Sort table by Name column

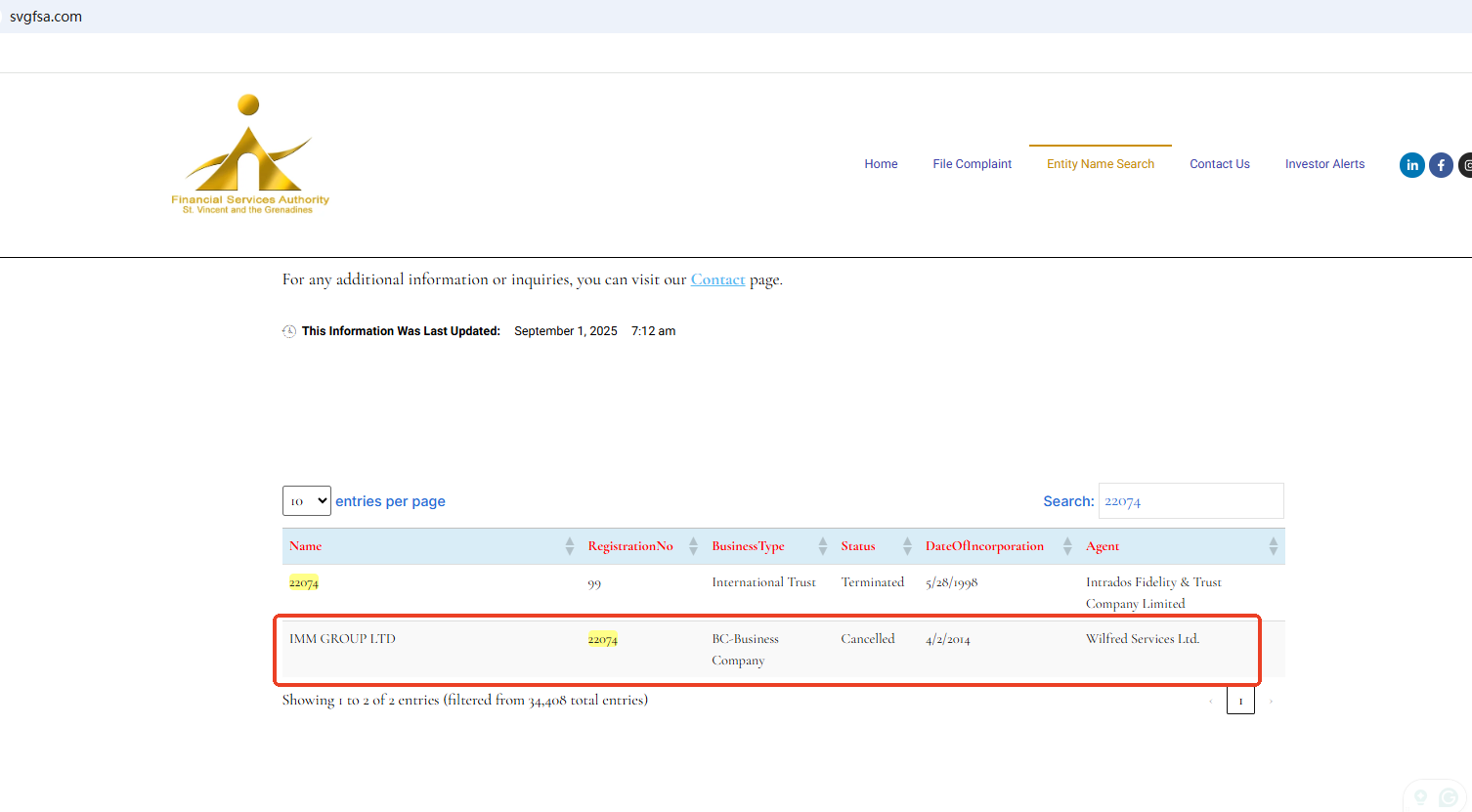tap(306, 546)
